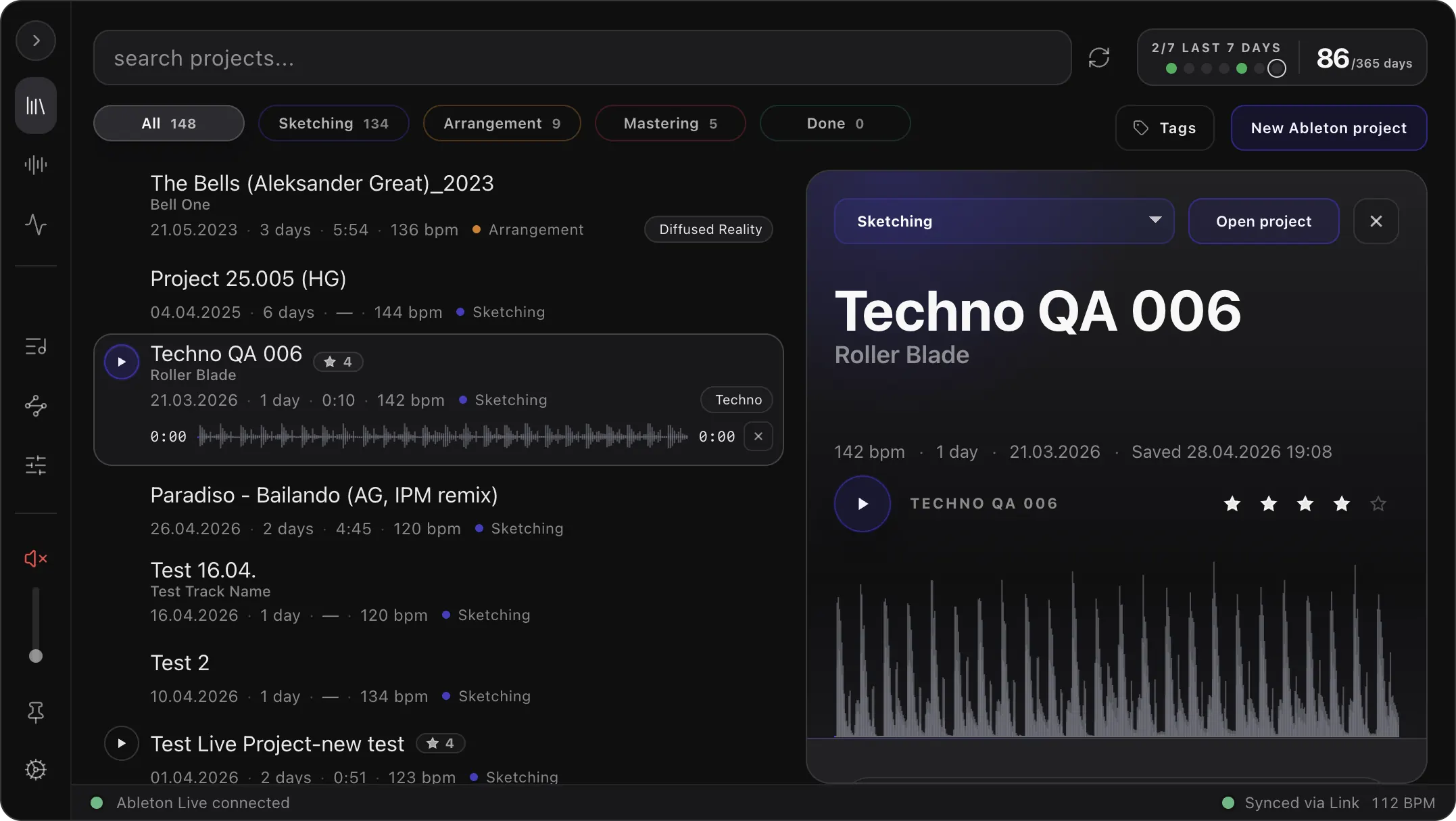The width and height of the screenshot is (1456, 821).
Task: Open the playlist music-note icon in the sidebar
Action: tap(36, 347)
